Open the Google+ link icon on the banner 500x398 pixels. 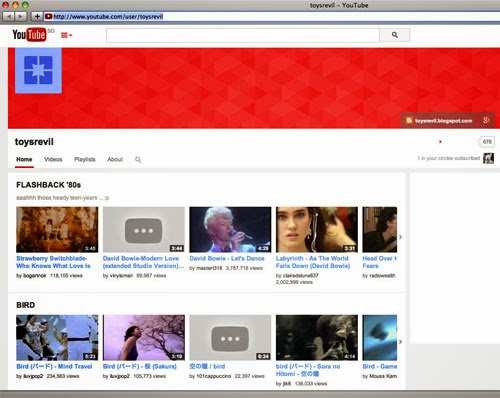tap(486, 120)
